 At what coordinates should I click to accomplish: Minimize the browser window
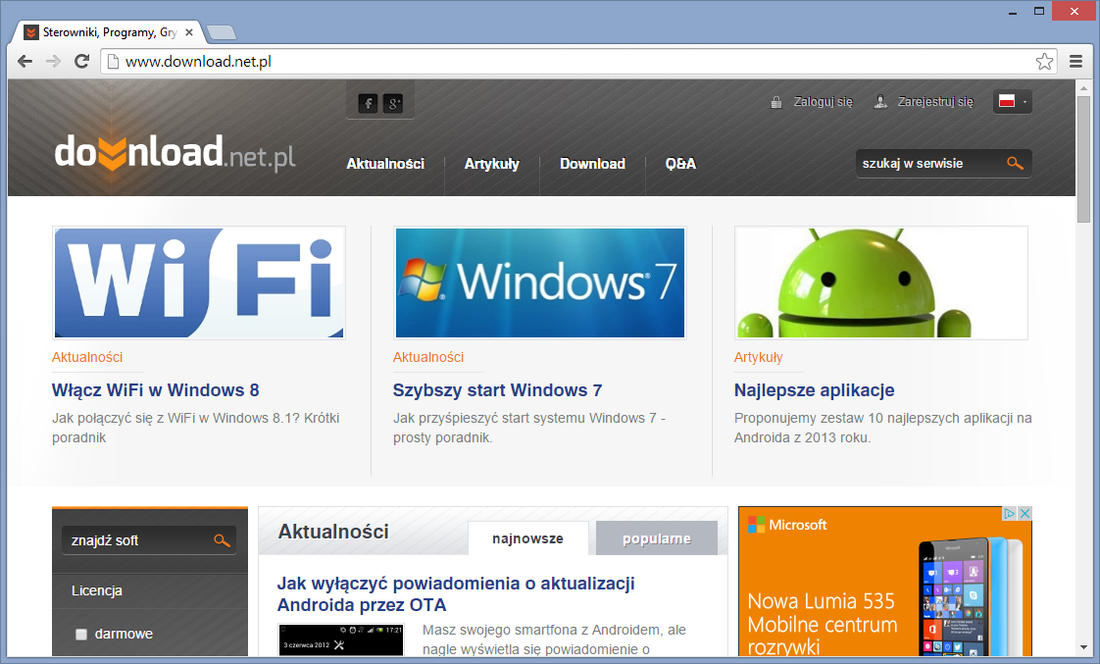1012,12
